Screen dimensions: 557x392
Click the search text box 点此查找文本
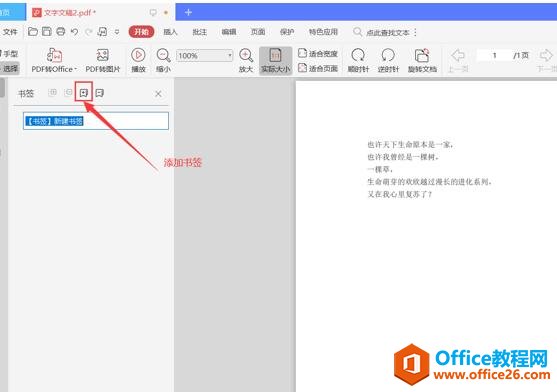point(388,33)
